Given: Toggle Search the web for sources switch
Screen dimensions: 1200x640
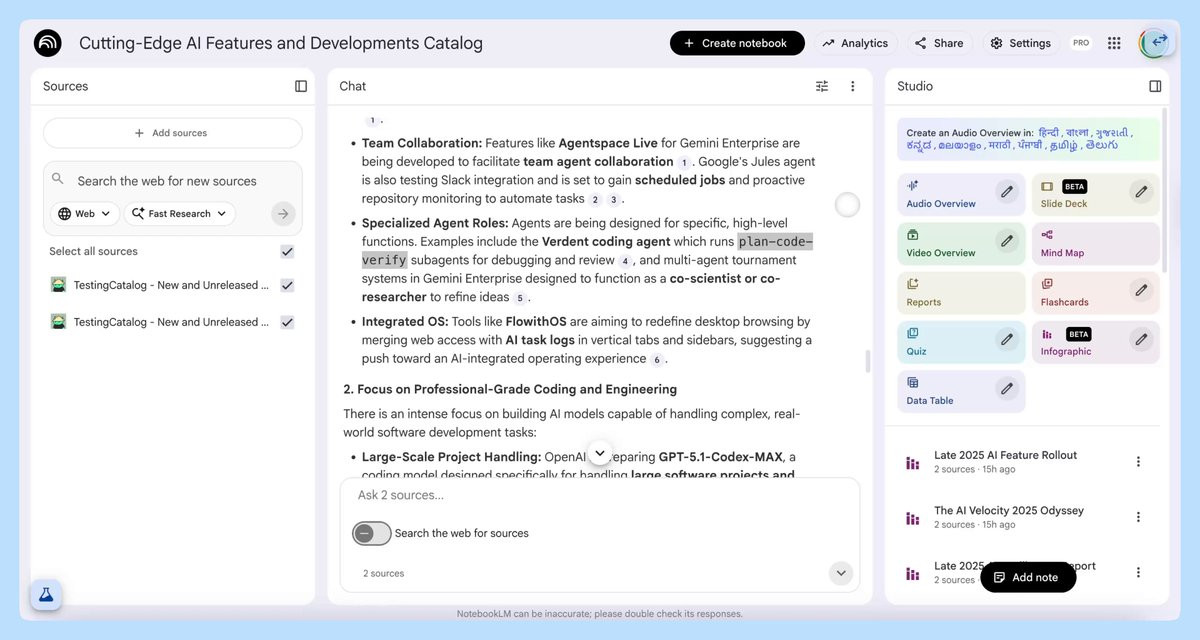Looking at the screenshot, I should (x=371, y=533).
